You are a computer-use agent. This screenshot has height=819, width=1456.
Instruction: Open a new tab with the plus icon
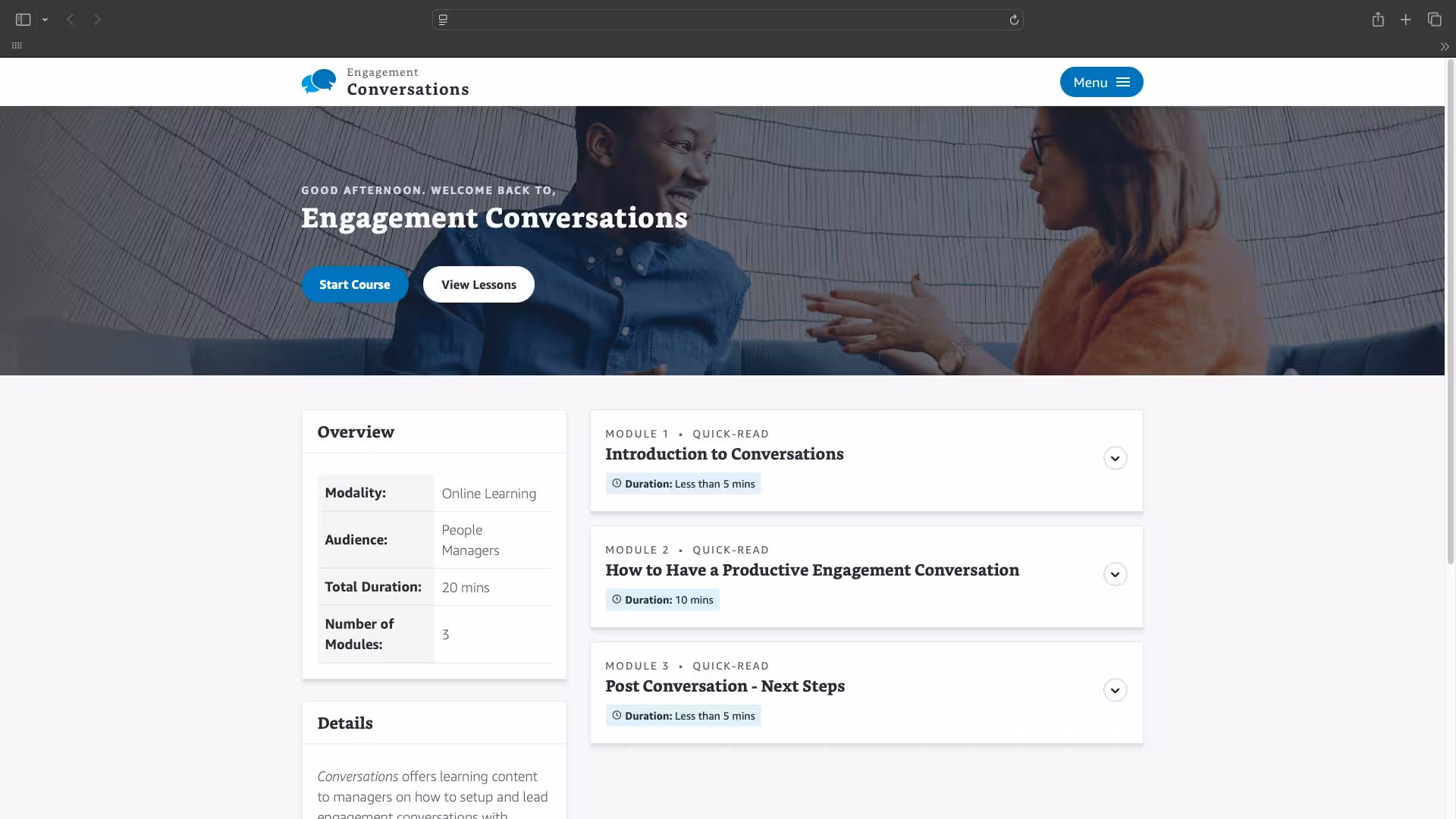pos(1406,20)
